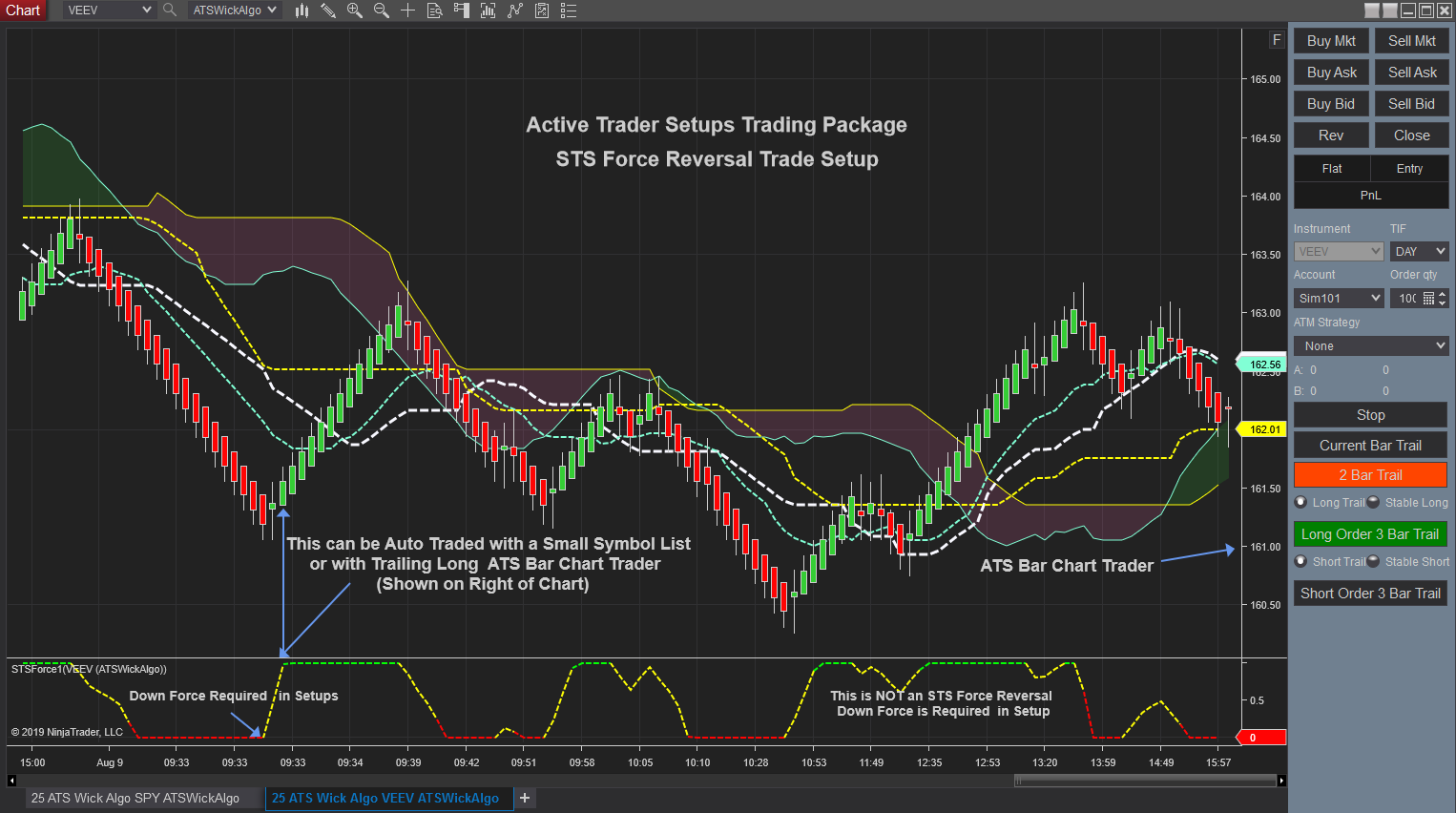This screenshot has height=813, width=1456.
Task: Click the 162.56 cyan price marker
Action: click(x=1261, y=365)
